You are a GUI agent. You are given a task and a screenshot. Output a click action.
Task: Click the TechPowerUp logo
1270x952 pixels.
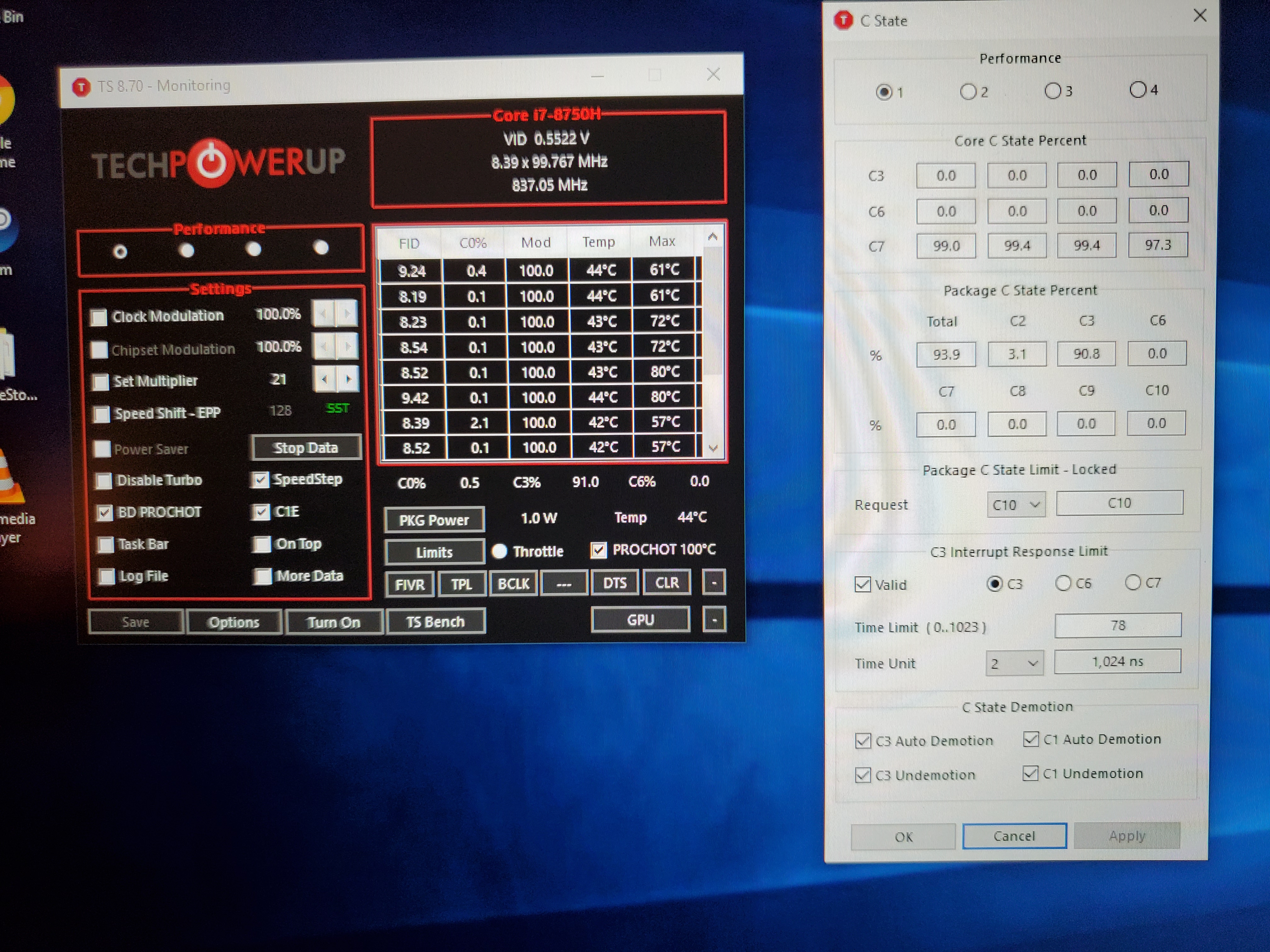(x=218, y=163)
